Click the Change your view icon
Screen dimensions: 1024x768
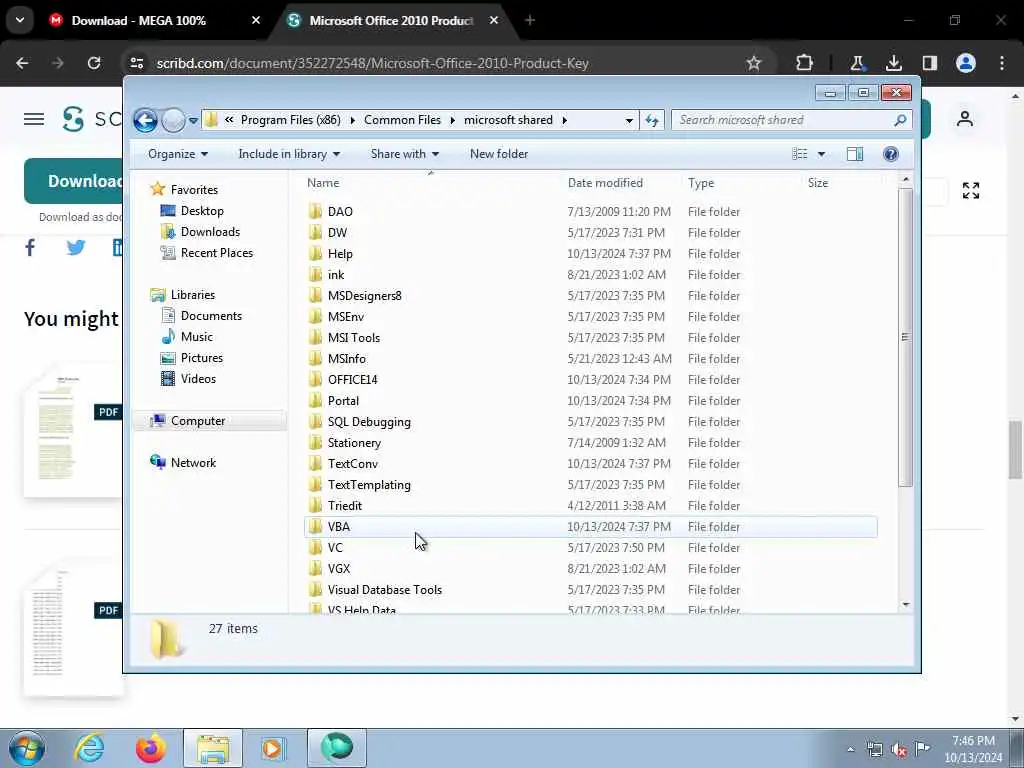click(x=800, y=154)
